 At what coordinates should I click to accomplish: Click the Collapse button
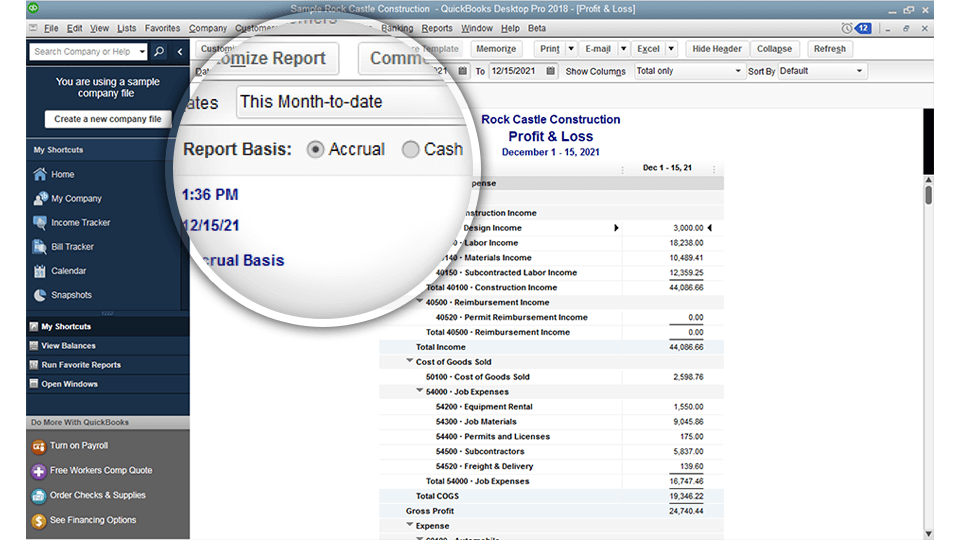774,49
